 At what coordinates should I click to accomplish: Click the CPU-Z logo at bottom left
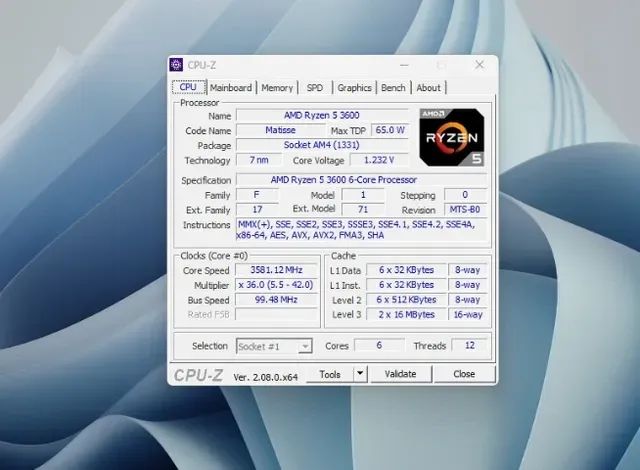click(x=198, y=374)
